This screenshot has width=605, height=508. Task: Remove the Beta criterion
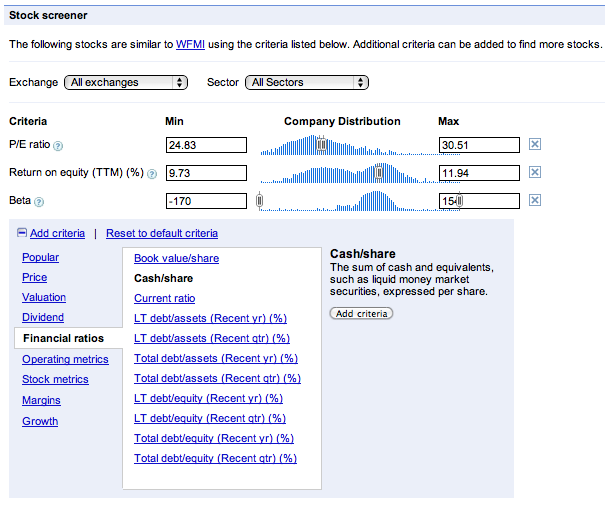534,200
